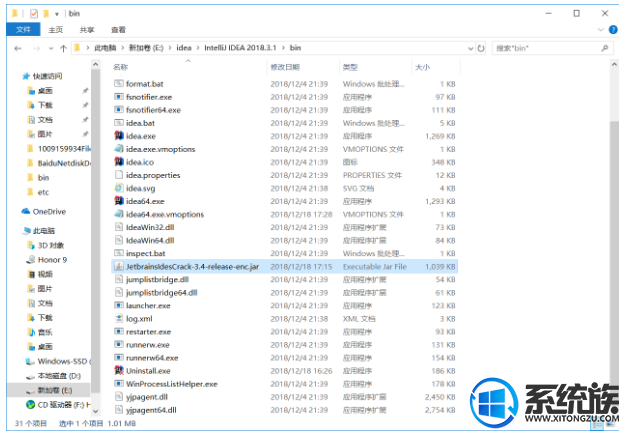Click the Uninstall.exe icon
This screenshot has height=431, width=619.
[119, 371]
